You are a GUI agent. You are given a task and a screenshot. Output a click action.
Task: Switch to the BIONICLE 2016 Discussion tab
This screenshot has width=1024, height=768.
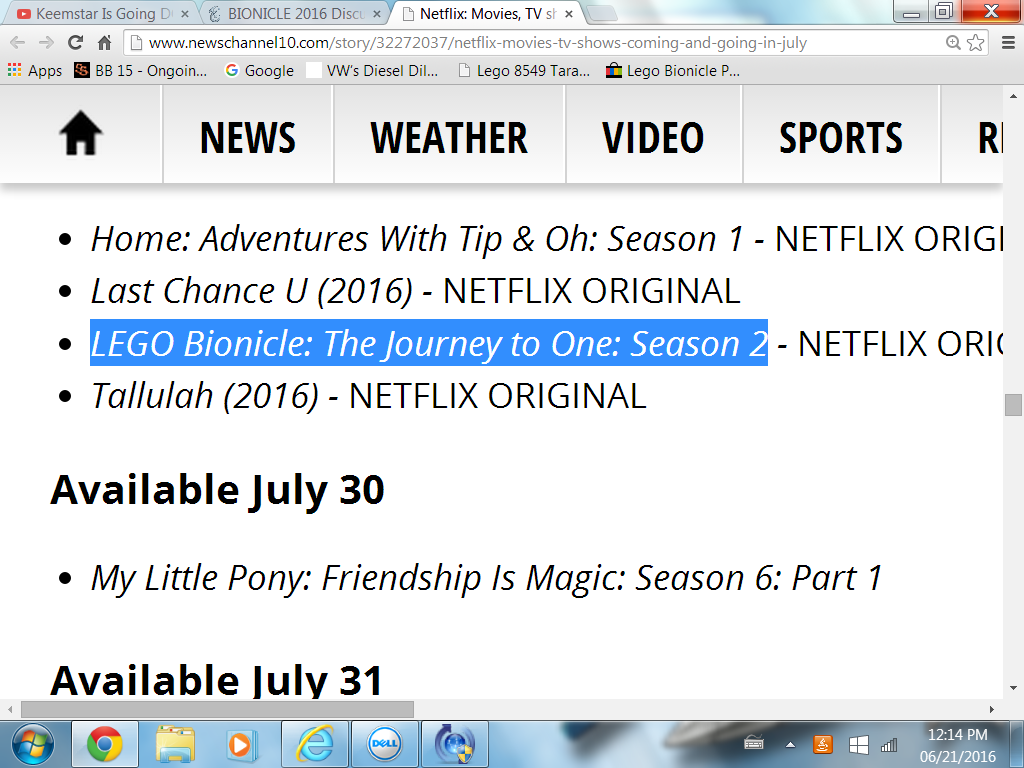coord(295,14)
